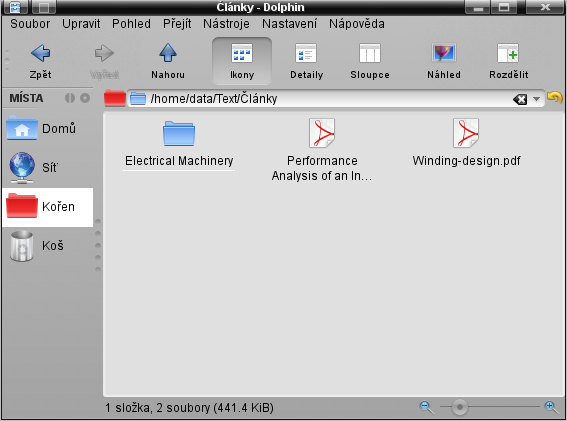Select the Electrical Machinery folder
This screenshot has height=421, width=567.
tap(179, 145)
